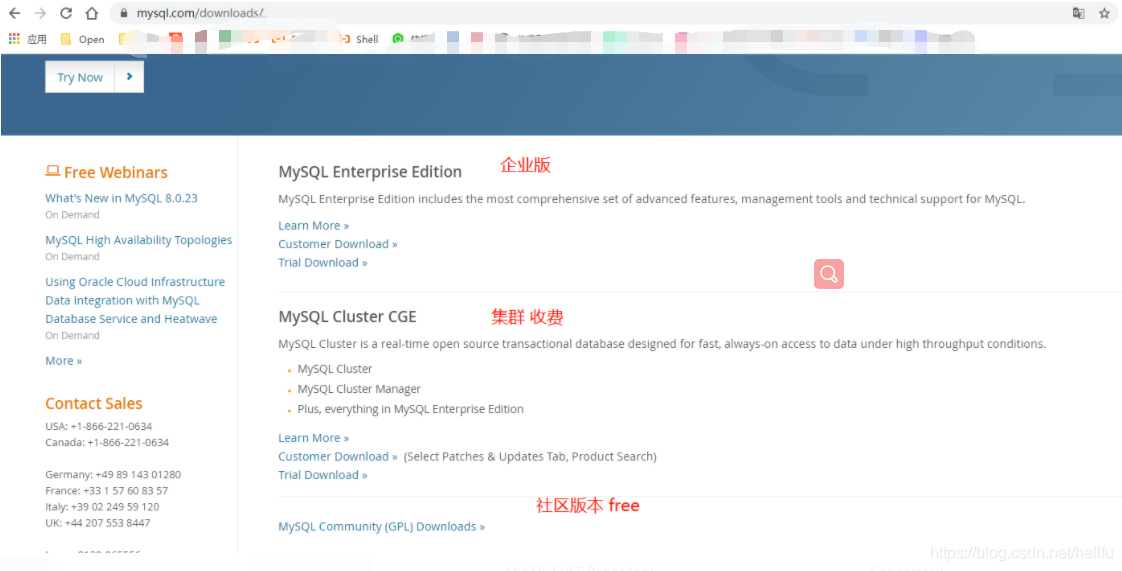Click Customer Download » under Enterprise Edition
This screenshot has height=571, width=1122.
(x=338, y=244)
